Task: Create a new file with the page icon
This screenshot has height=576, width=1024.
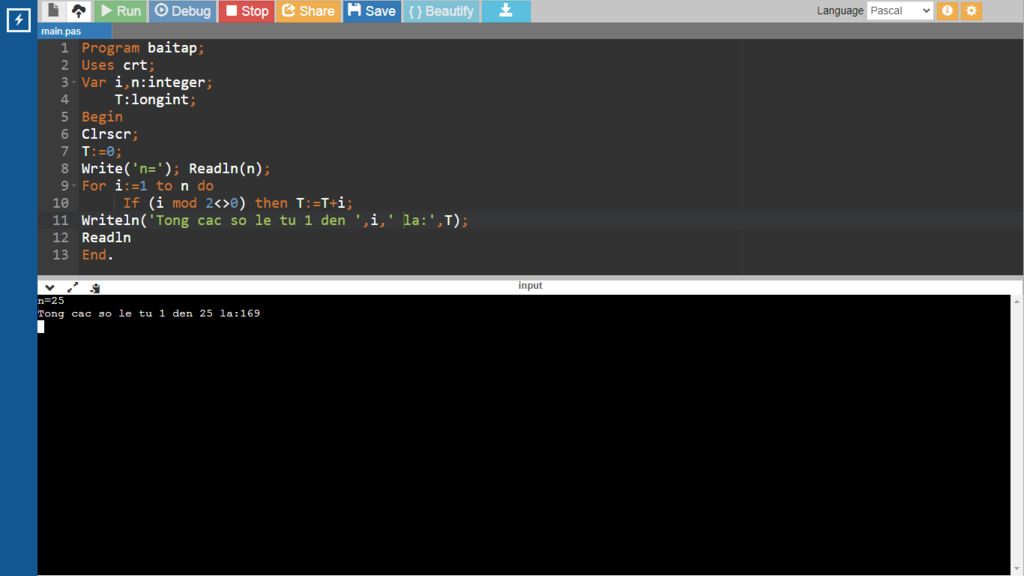Action: pyautogui.click(x=54, y=10)
